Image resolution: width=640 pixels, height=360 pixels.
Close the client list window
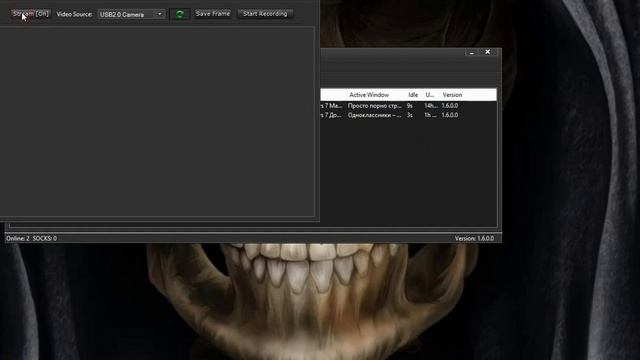(487, 52)
